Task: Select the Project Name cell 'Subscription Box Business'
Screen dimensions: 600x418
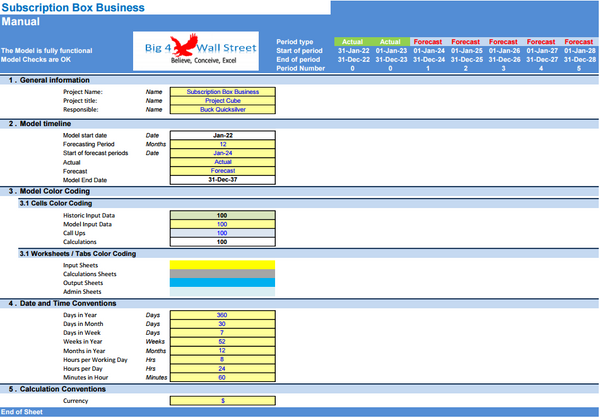Action: pyautogui.click(x=222, y=91)
